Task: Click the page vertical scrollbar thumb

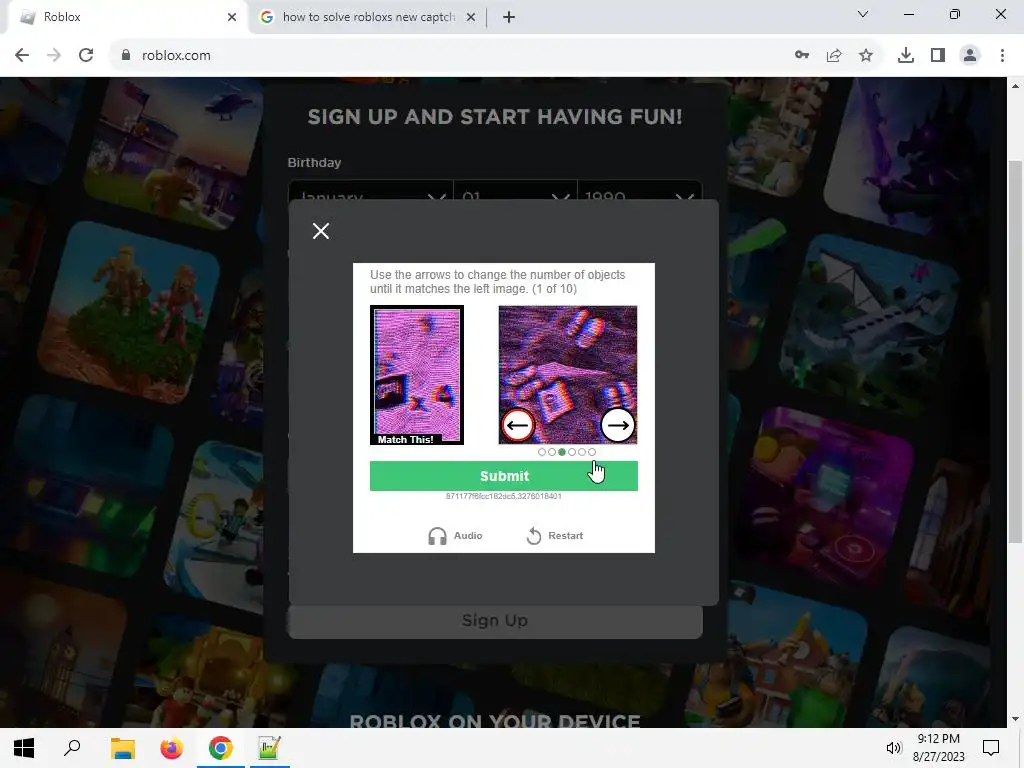Action: [1015, 351]
